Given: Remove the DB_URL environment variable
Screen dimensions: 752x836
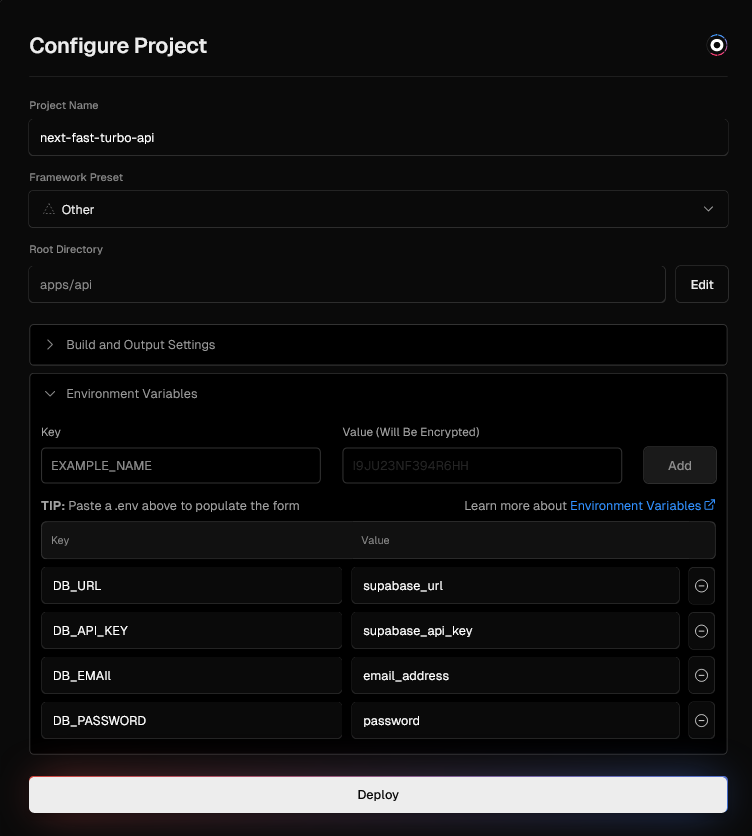Looking at the screenshot, I should point(701,586).
